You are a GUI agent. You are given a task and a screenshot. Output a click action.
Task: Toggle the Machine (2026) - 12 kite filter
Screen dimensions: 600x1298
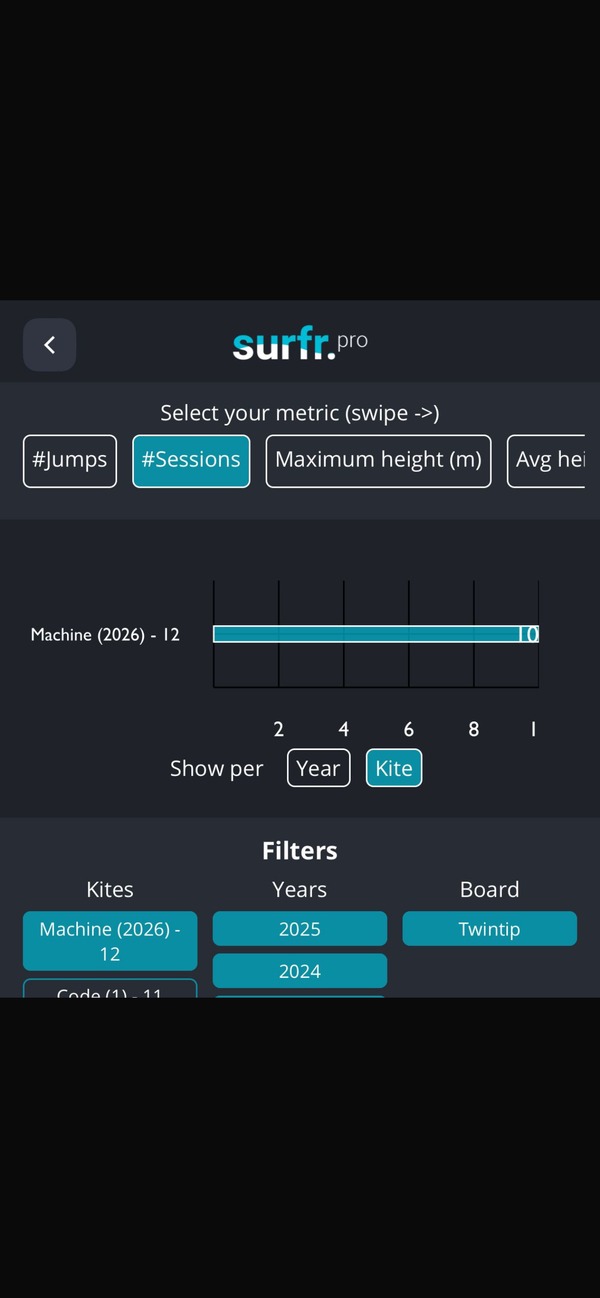110,941
